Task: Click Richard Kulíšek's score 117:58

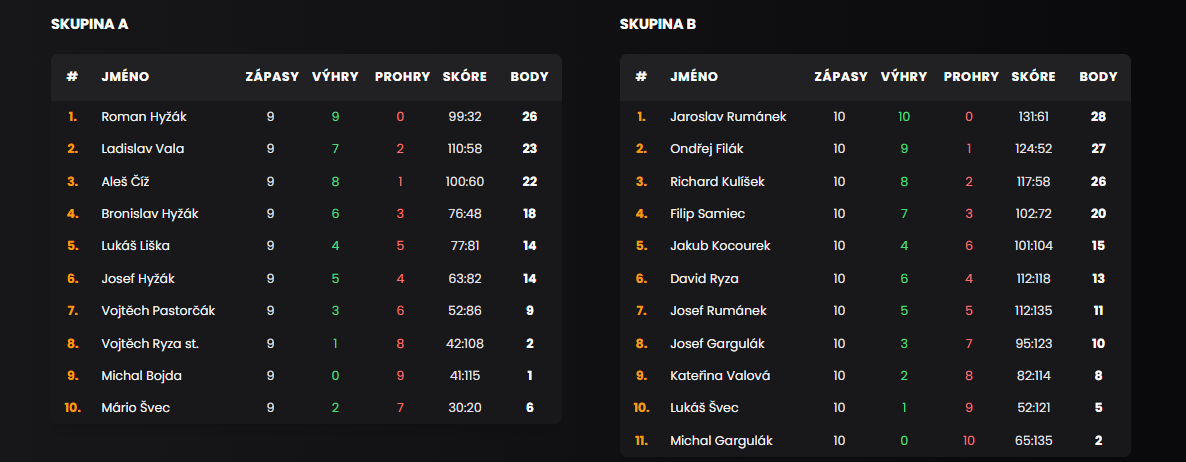Action: (1035, 181)
